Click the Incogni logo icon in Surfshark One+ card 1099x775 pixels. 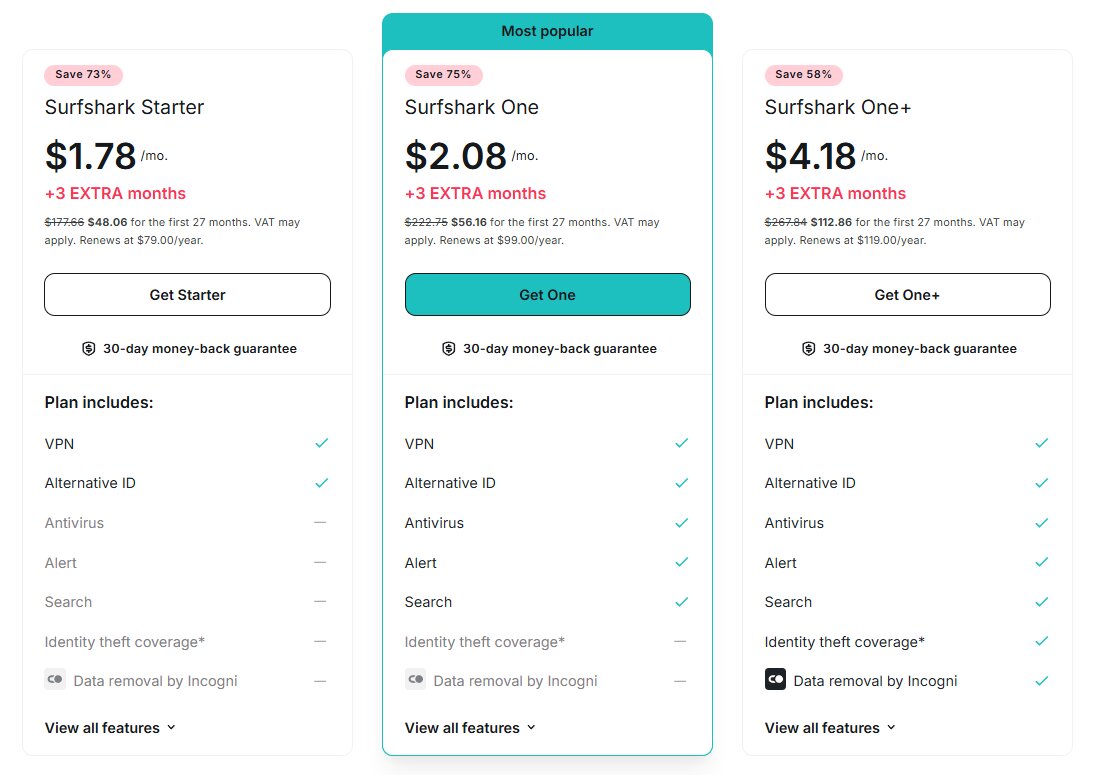click(x=775, y=680)
